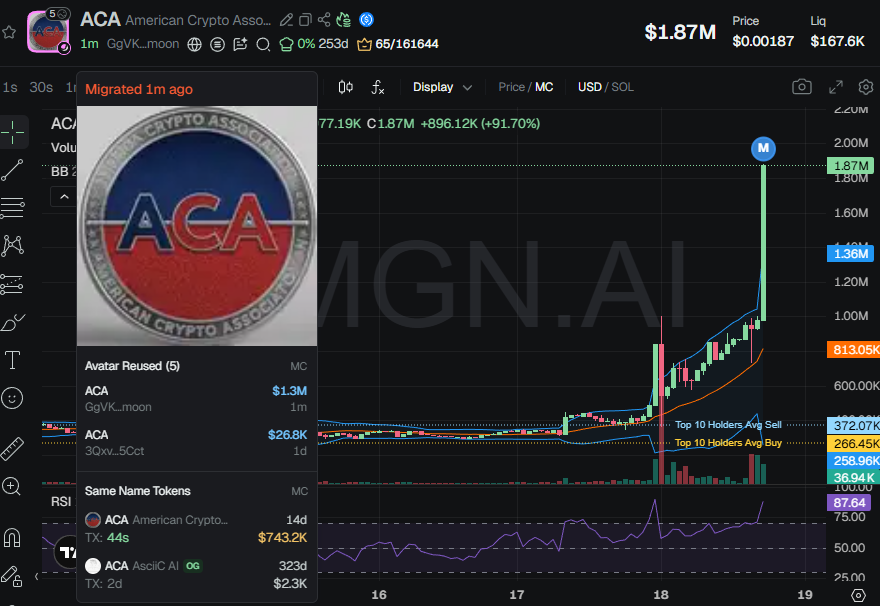Click the blue dollar coin badge
The height and width of the screenshot is (606, 880).
(366, 20)
